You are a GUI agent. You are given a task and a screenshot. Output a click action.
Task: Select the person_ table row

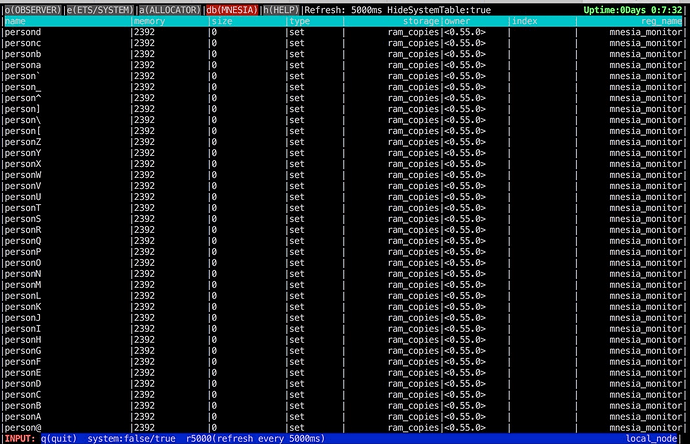pyautogui.click(x=343, y=87)
